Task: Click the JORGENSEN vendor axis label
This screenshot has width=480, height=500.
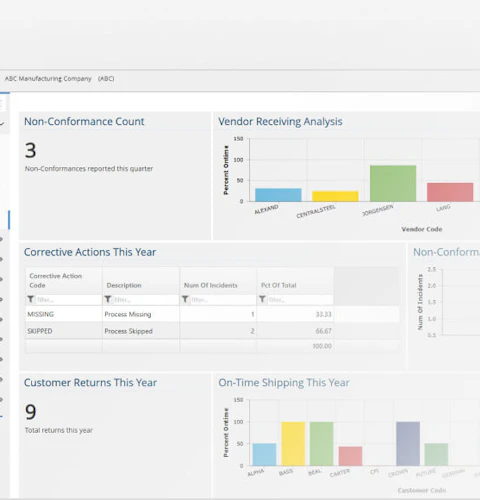Action: pyautogui.click(x=378, y=210)
